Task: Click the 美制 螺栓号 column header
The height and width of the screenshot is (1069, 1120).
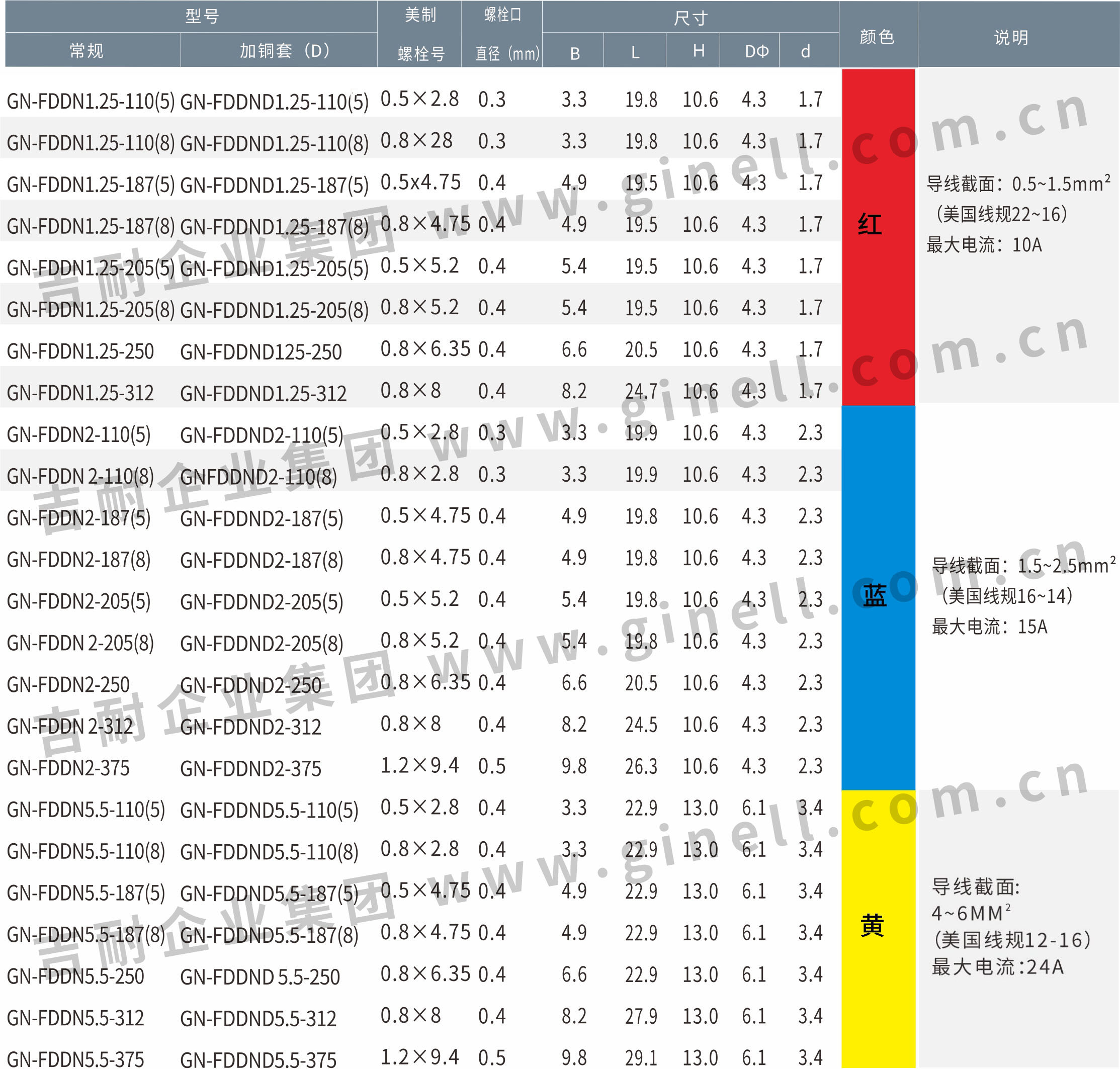Action: (420, 34)
